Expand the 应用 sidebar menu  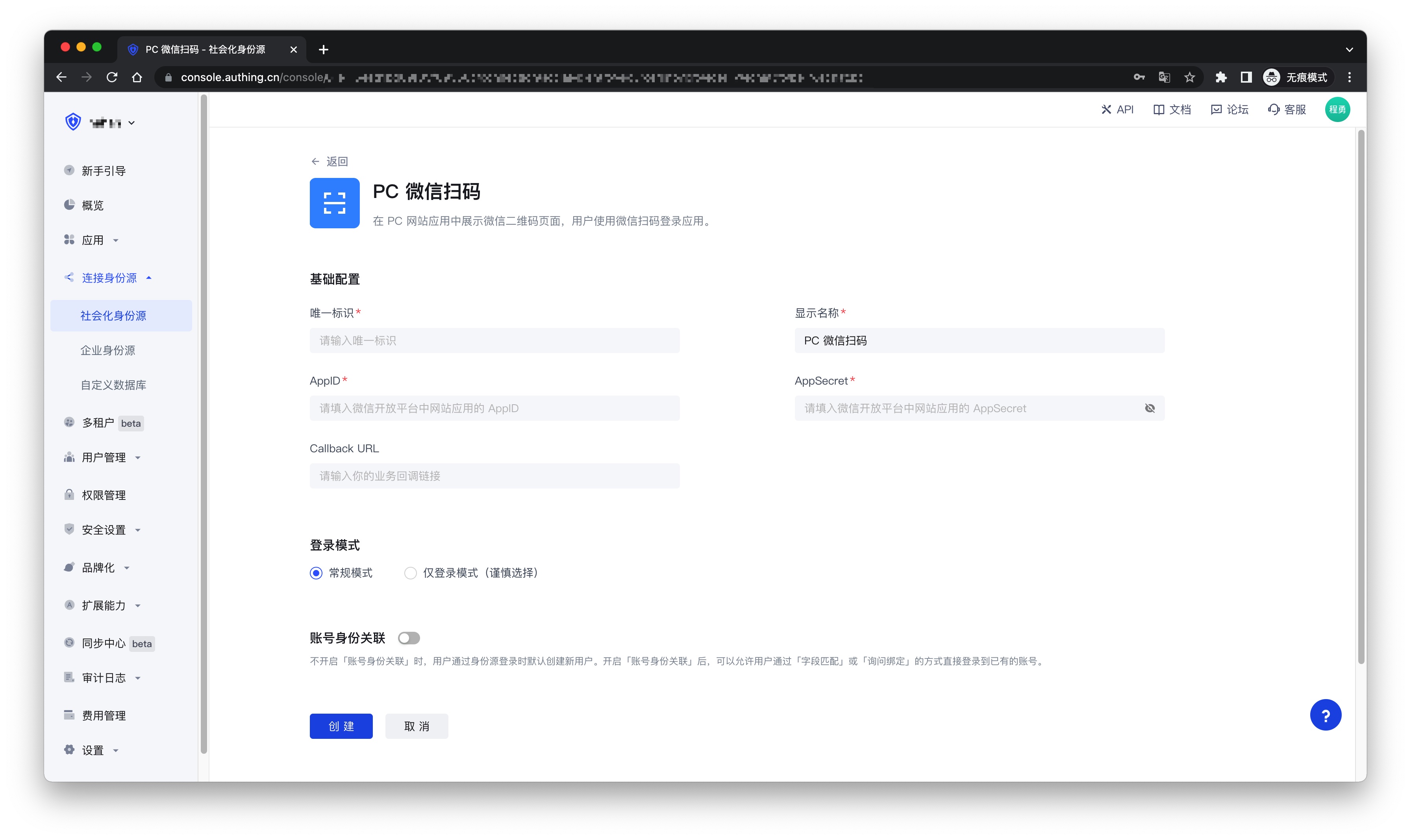click(x=92, y=240)
